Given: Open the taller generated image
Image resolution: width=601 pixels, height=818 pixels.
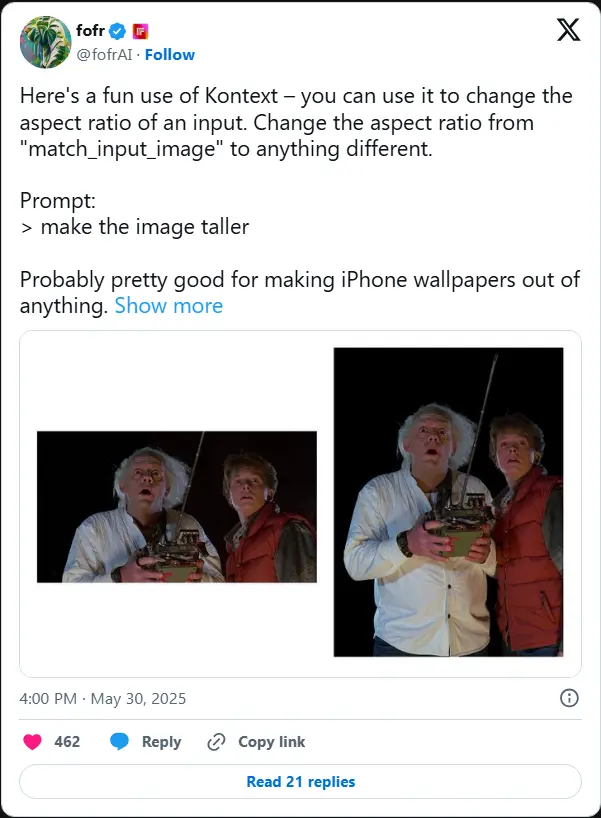Looking at the screenshot, I should [448, 502].
